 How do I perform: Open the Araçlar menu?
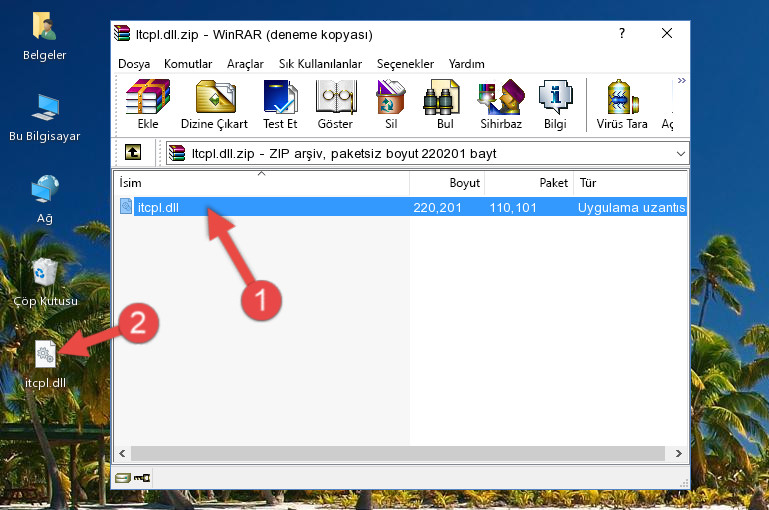pyautogui.click(x=245, y=64)
